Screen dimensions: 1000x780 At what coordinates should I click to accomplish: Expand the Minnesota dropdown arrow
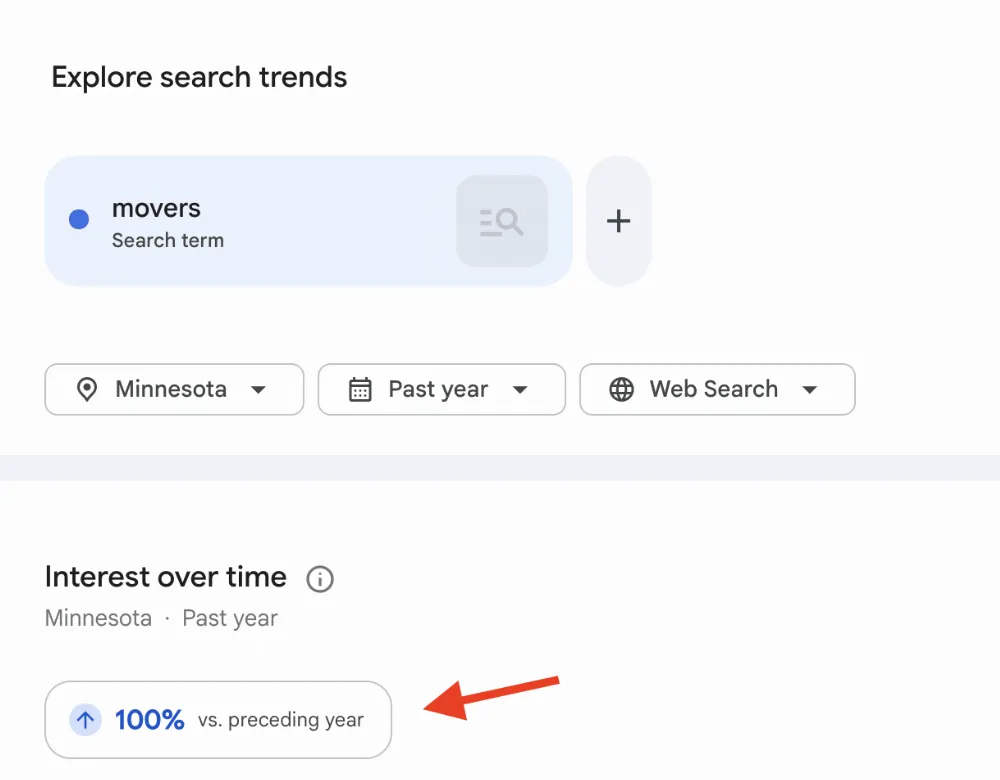click(258, 390)
